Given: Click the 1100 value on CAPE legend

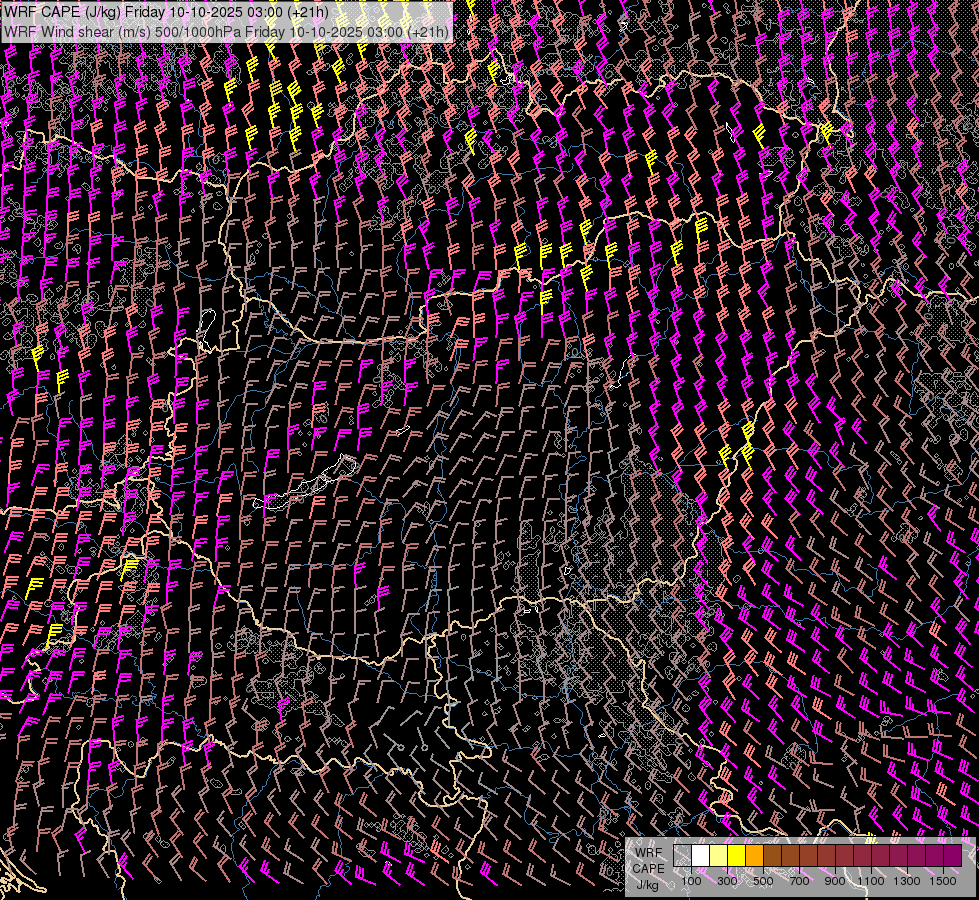Looking at the screenshot, I should 871,881.
